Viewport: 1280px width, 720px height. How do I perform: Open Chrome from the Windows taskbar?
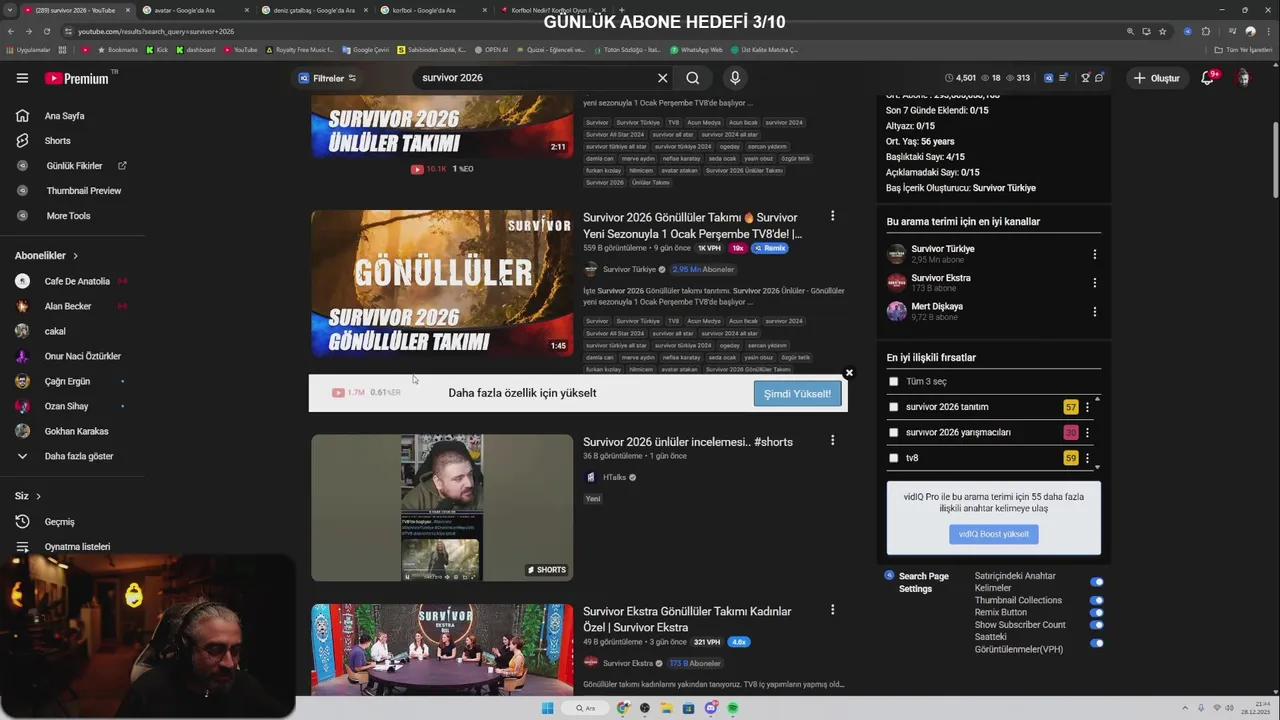click(x=623, y=708)
